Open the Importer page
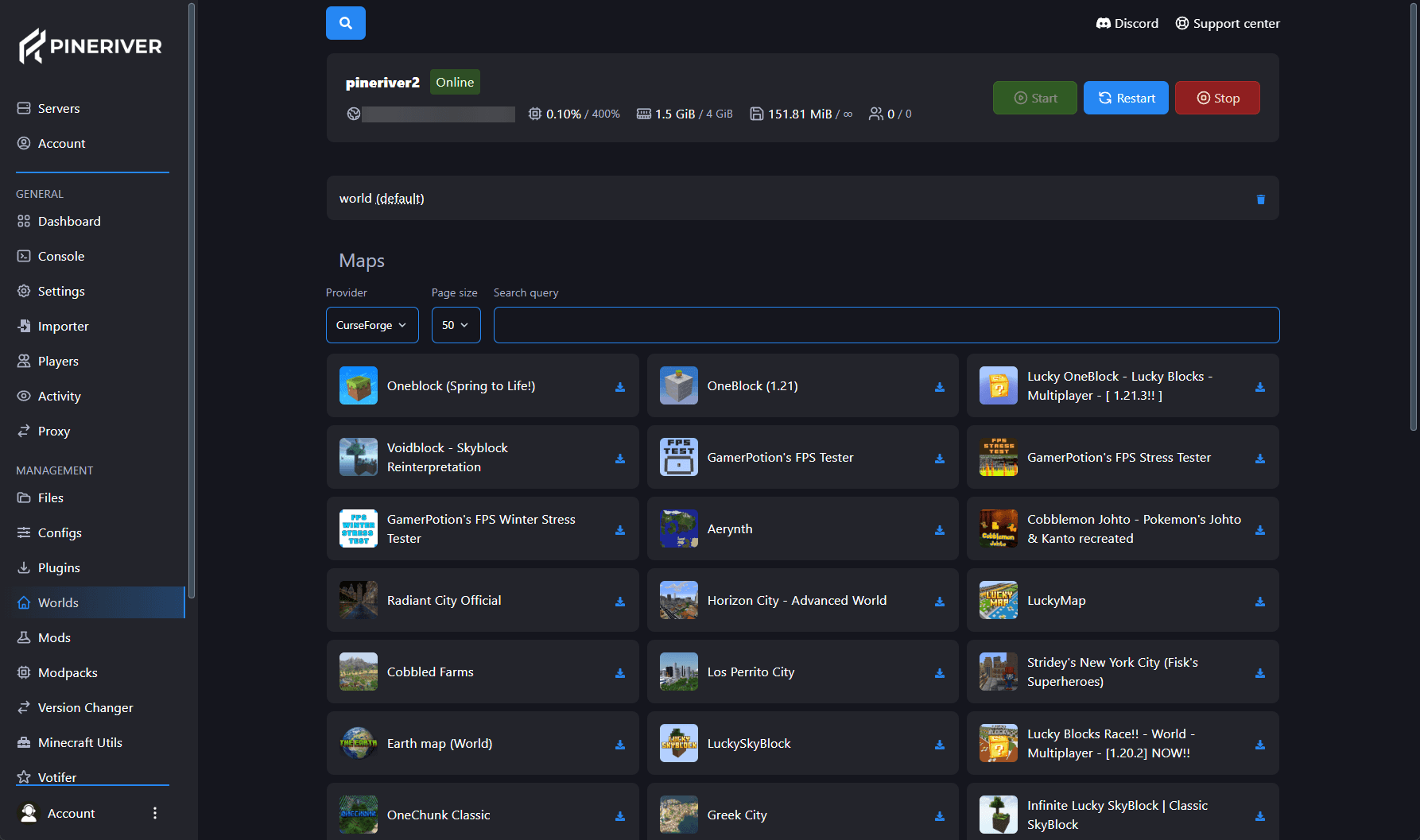Image resolution: width=1420 pixels, height=840 pixels. click(52, 326)
